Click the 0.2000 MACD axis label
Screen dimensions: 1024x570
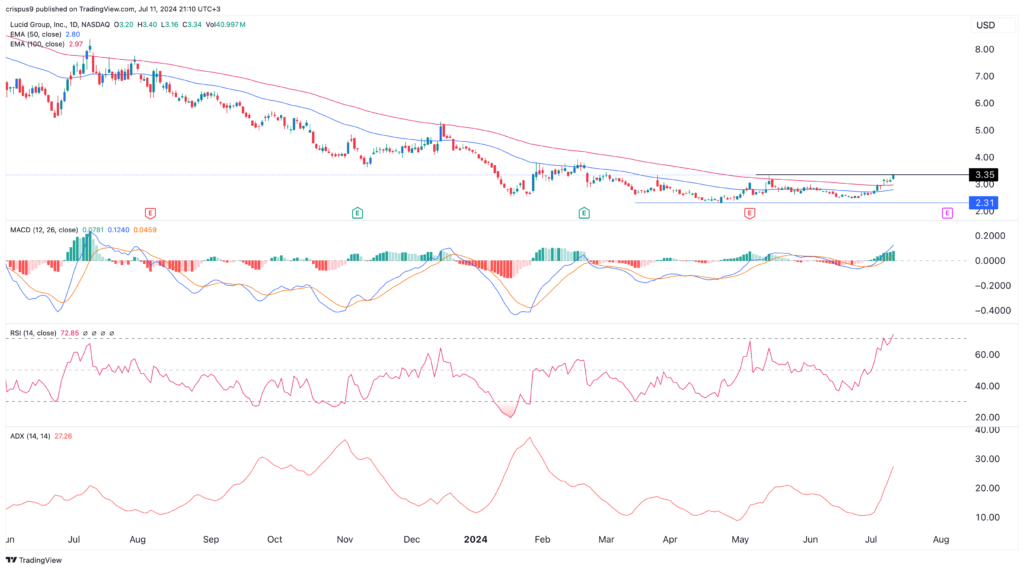click(990, 236)
